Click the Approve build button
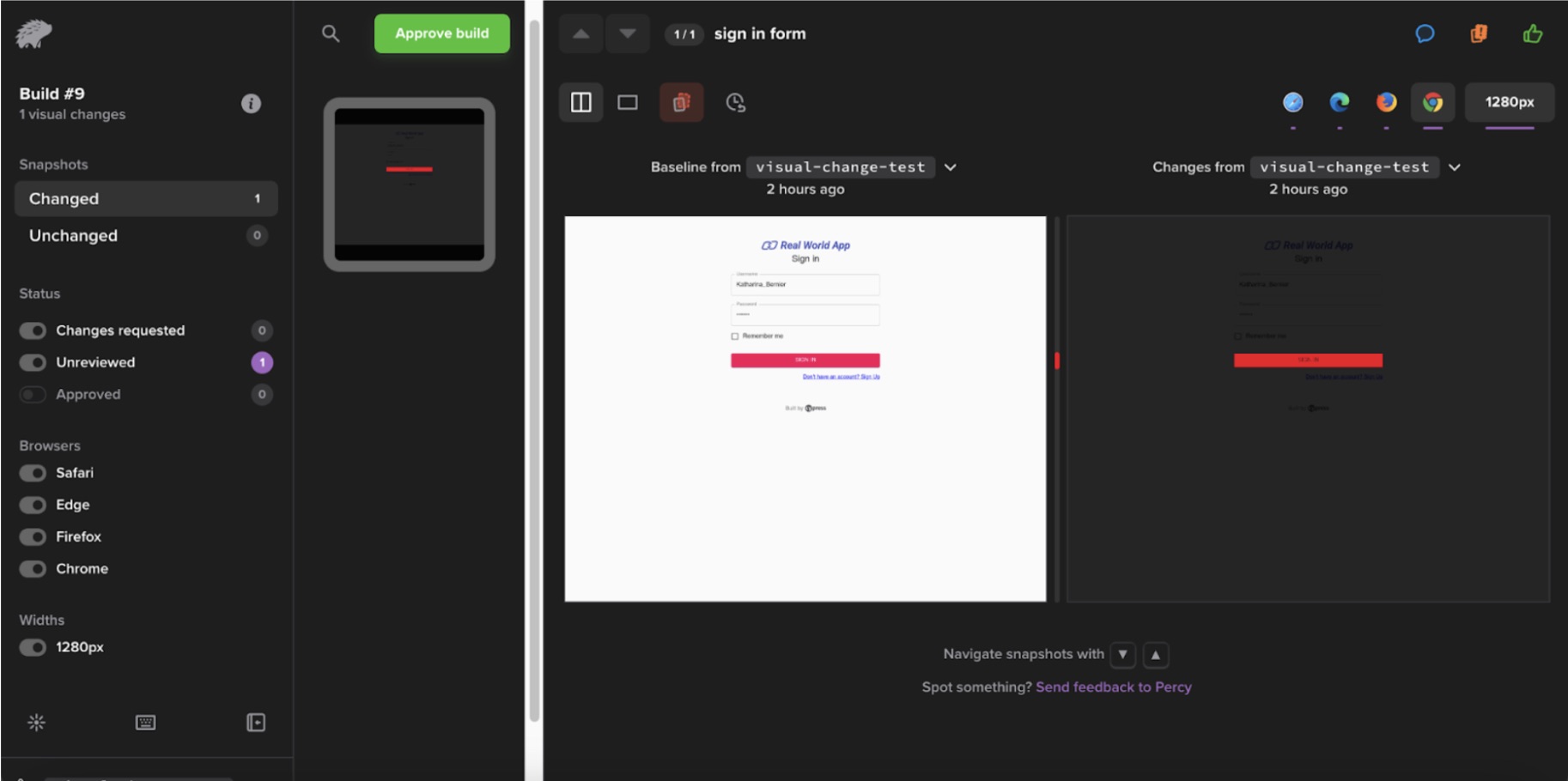The width and height of the screenshot is (1568, 781). 441,33
